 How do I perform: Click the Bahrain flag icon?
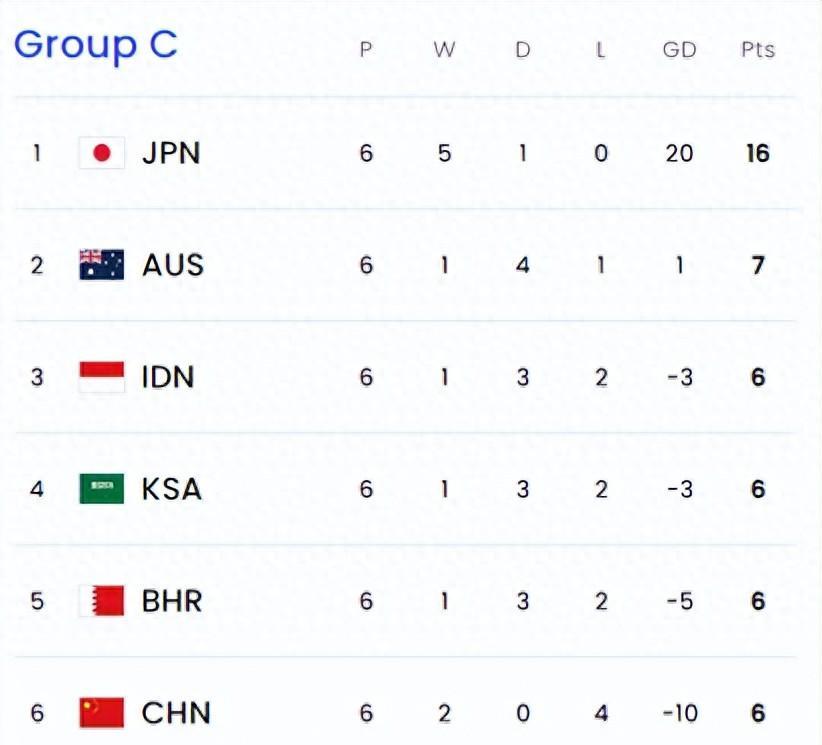click(x=102, y=600)
